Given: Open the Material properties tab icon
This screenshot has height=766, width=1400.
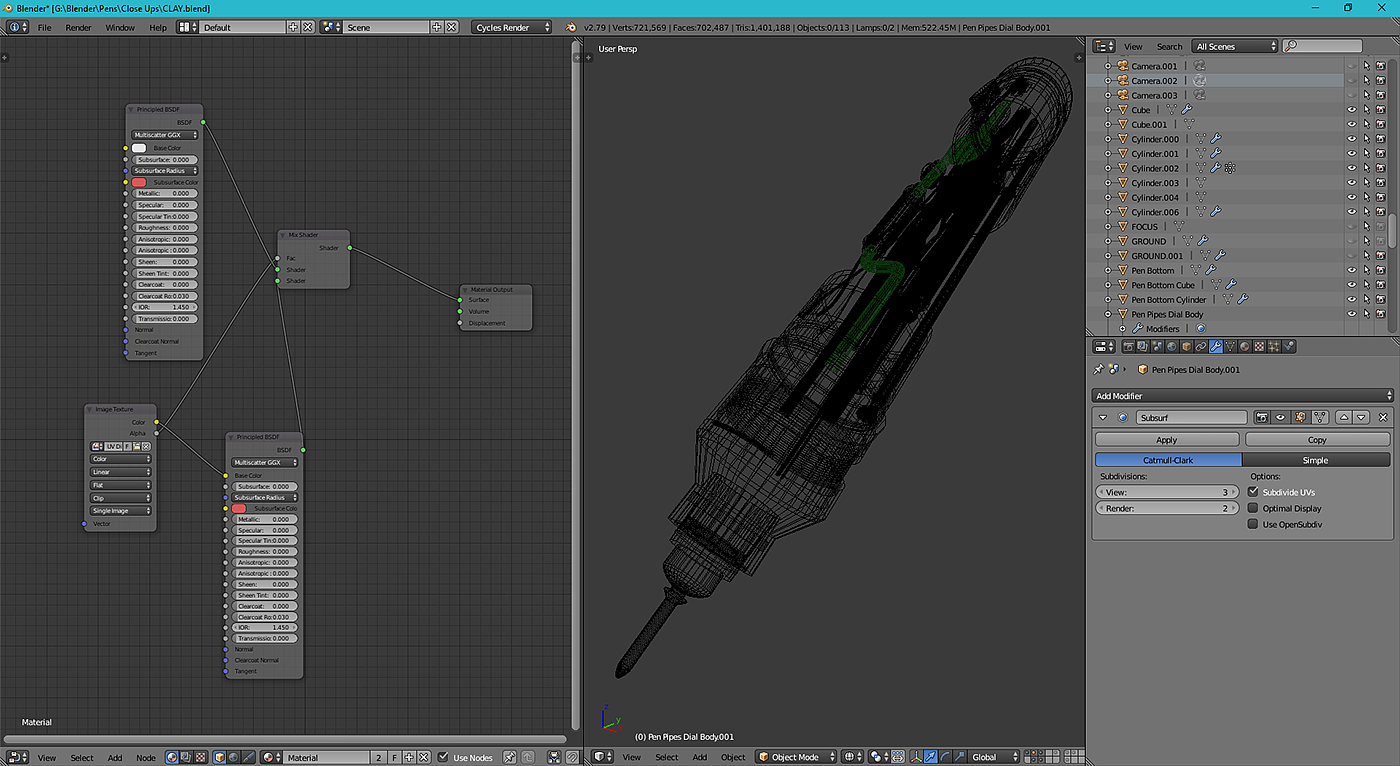Looking at the screenshot, I should [1245, 347].
